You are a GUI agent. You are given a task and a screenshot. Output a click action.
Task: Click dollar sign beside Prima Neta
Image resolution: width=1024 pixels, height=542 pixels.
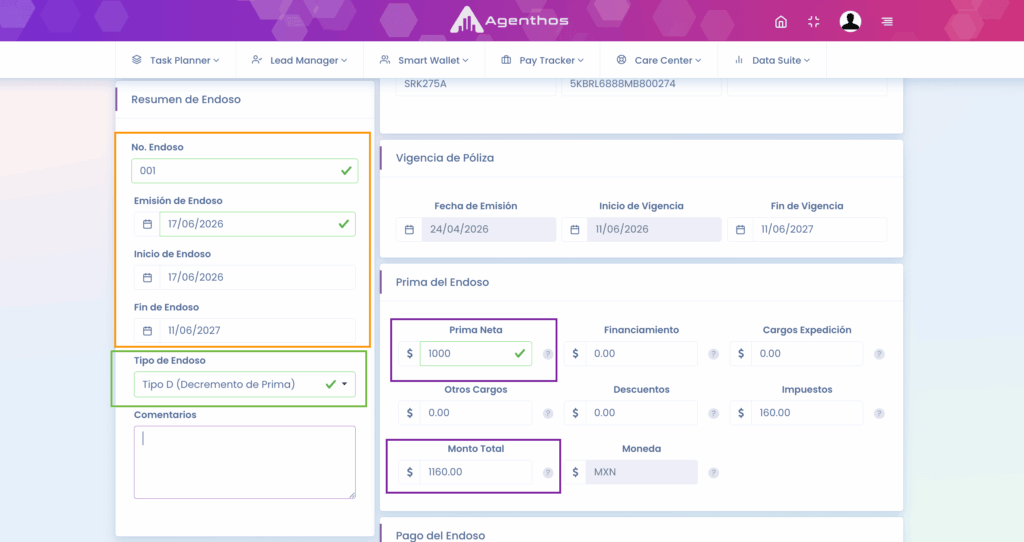(x=409, y=353)
